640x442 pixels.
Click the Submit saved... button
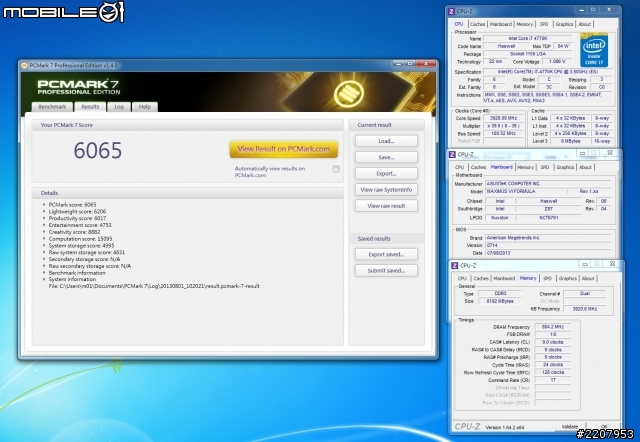click(386, 271)
